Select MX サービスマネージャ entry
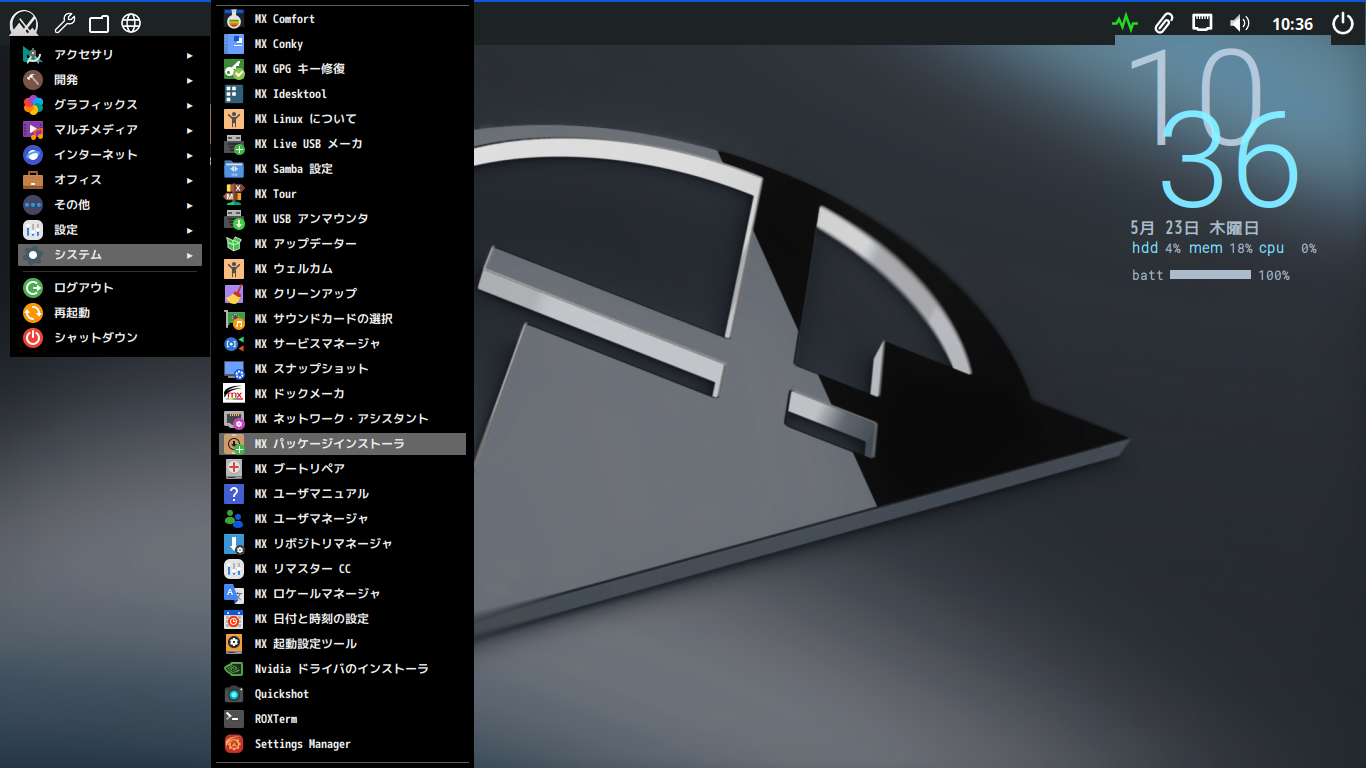Viewport: 1366px width, 768px height. pos(342,344)
